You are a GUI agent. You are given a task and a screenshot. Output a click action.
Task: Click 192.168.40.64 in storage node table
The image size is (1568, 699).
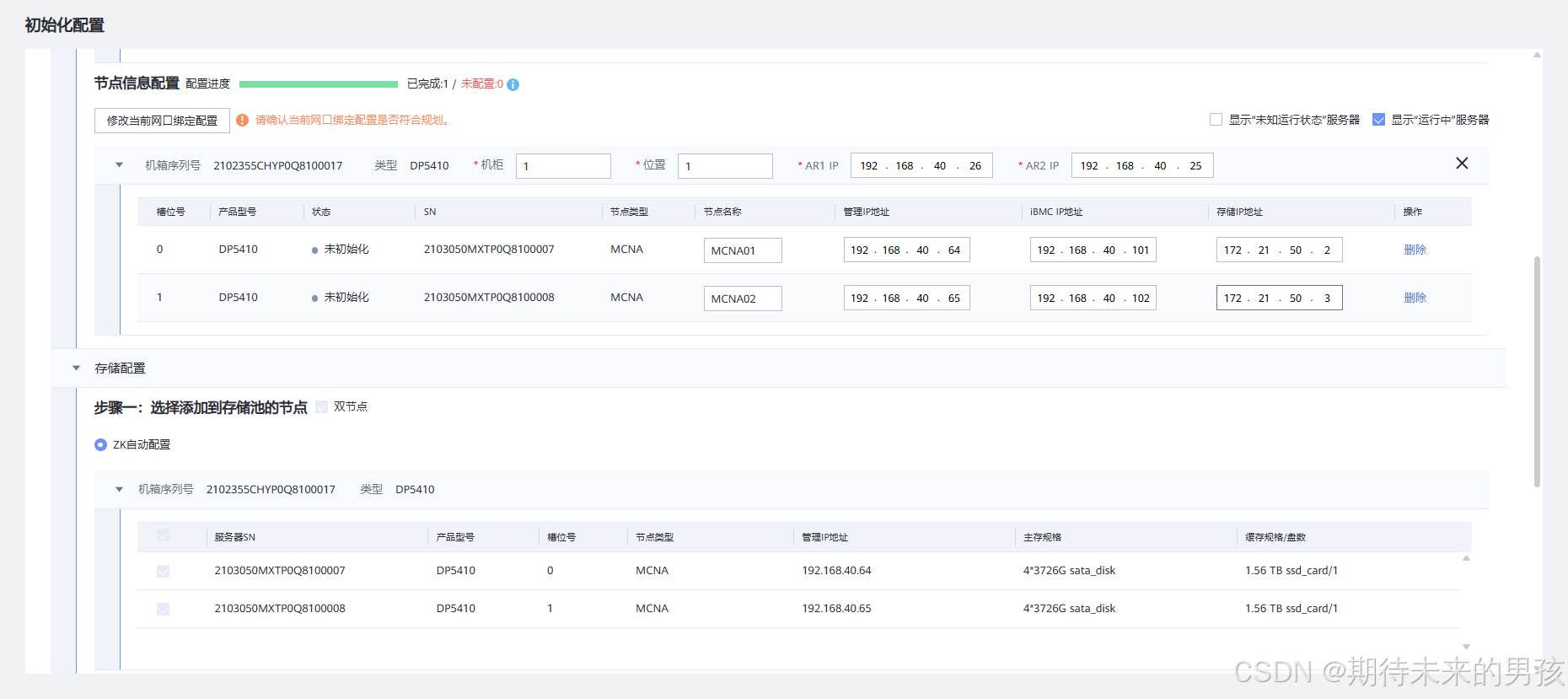click(836, 571)
